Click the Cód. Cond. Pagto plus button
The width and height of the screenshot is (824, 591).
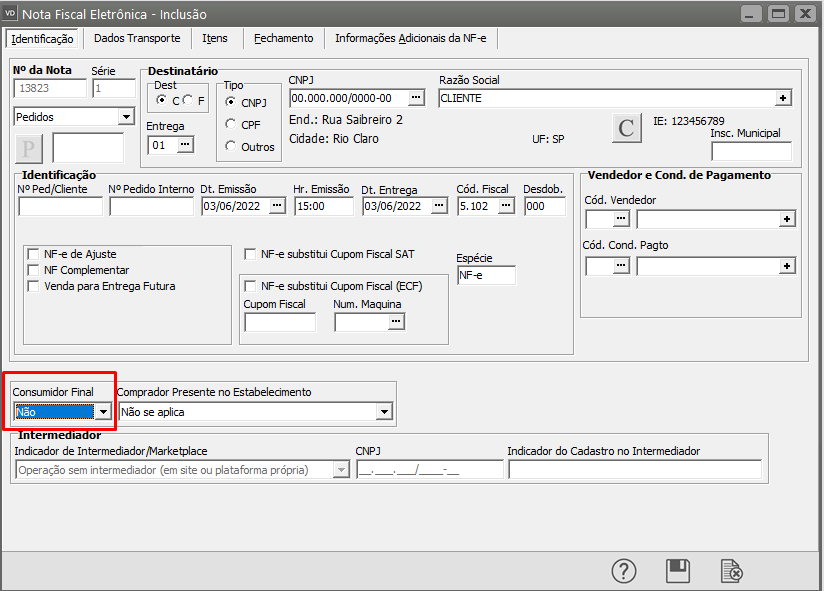(x=787, y=265)
